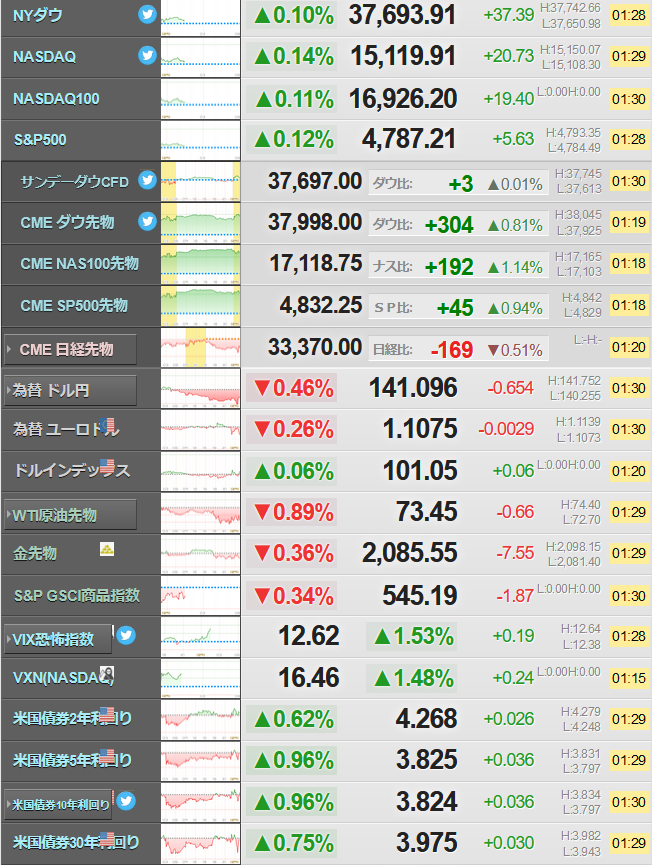653x865 pixels.
Task: Open the NASDAQ index link
Action: pos(45,57)
